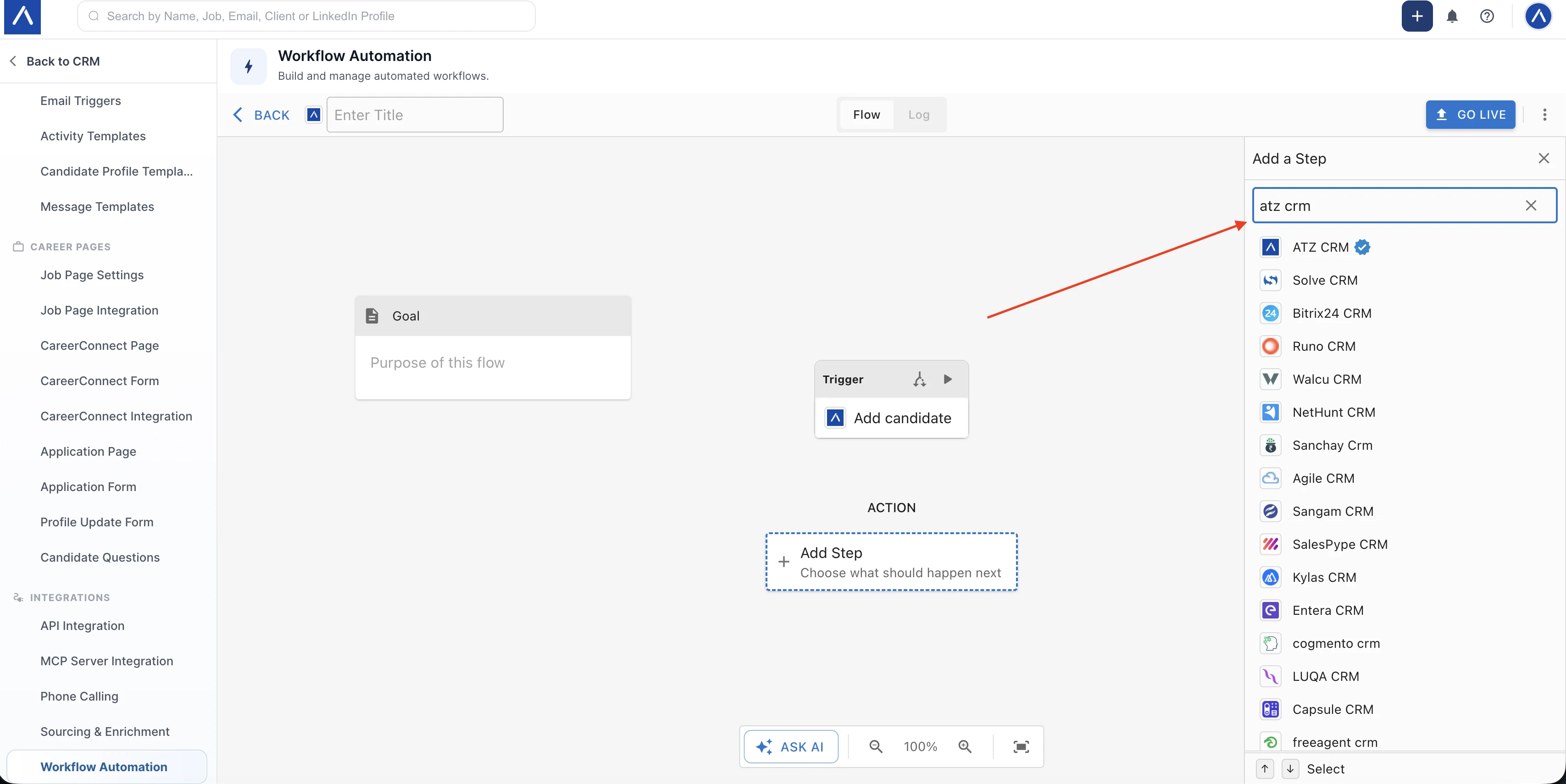
Task: Open Message Templates in sidebar
Action: (x=97, y=207)
